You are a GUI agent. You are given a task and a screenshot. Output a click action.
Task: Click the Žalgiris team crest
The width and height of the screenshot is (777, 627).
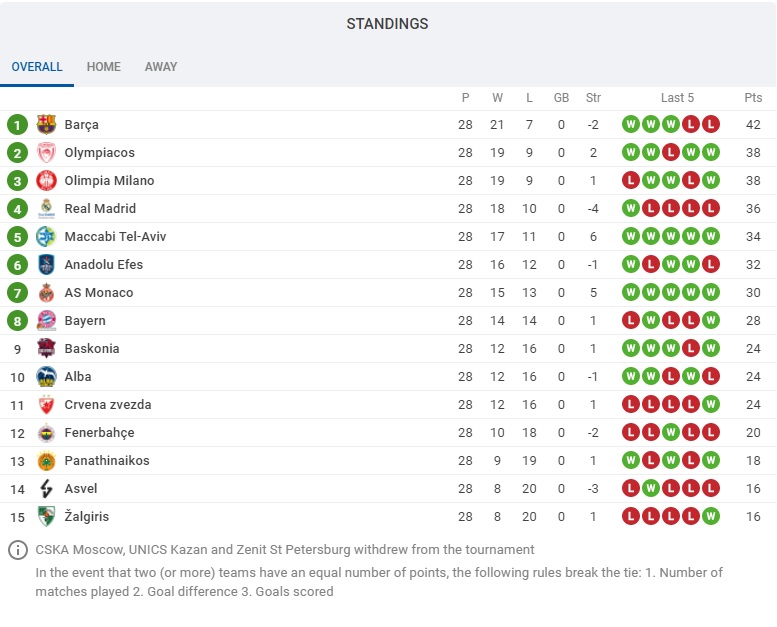(46, 516)
